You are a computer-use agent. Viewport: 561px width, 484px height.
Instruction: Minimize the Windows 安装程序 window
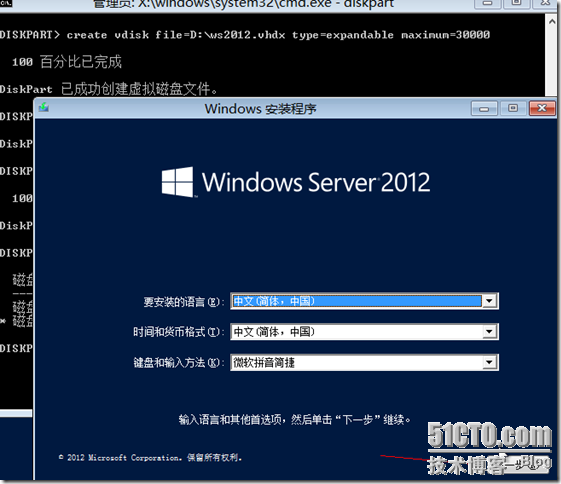(x=484, y=108)
